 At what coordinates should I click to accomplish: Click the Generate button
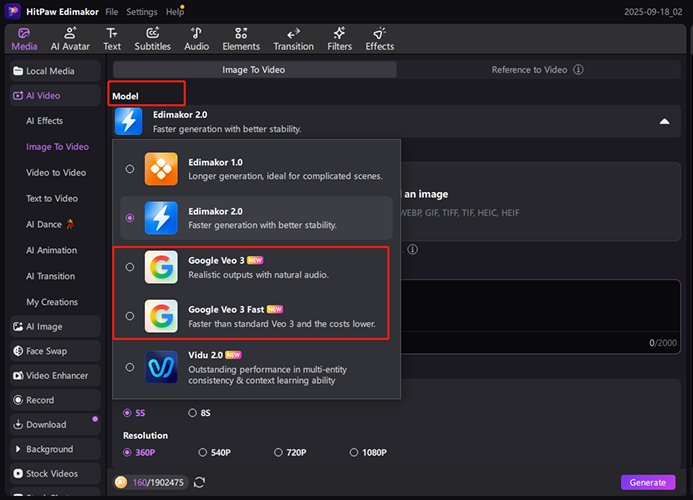(647, 482)
